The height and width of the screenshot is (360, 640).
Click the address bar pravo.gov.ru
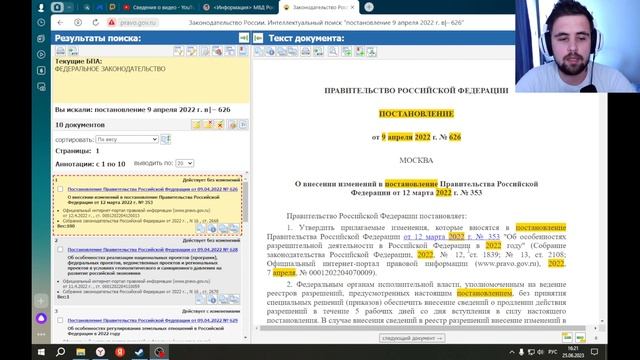[138, 22]
